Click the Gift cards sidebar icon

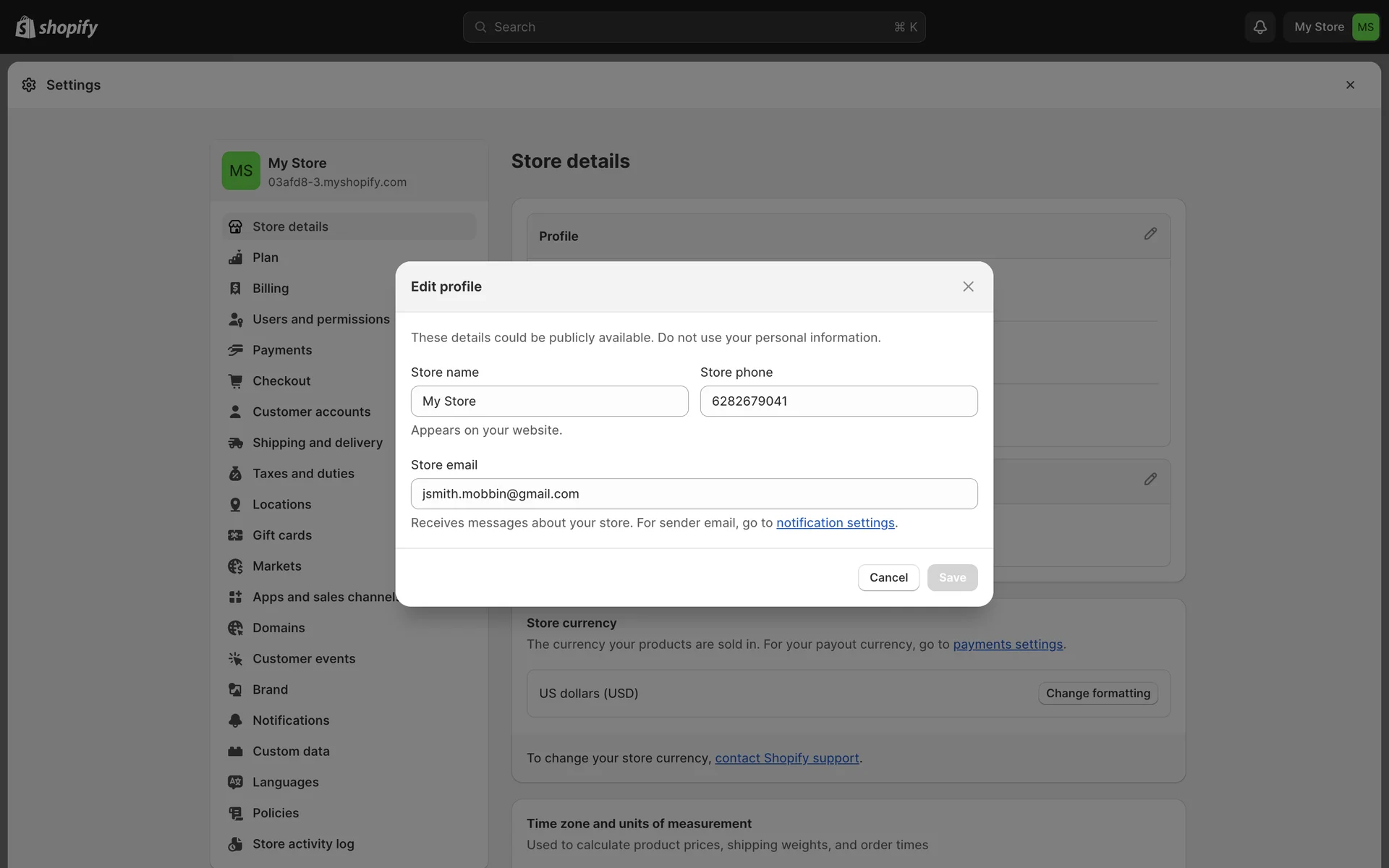[235, 535]
